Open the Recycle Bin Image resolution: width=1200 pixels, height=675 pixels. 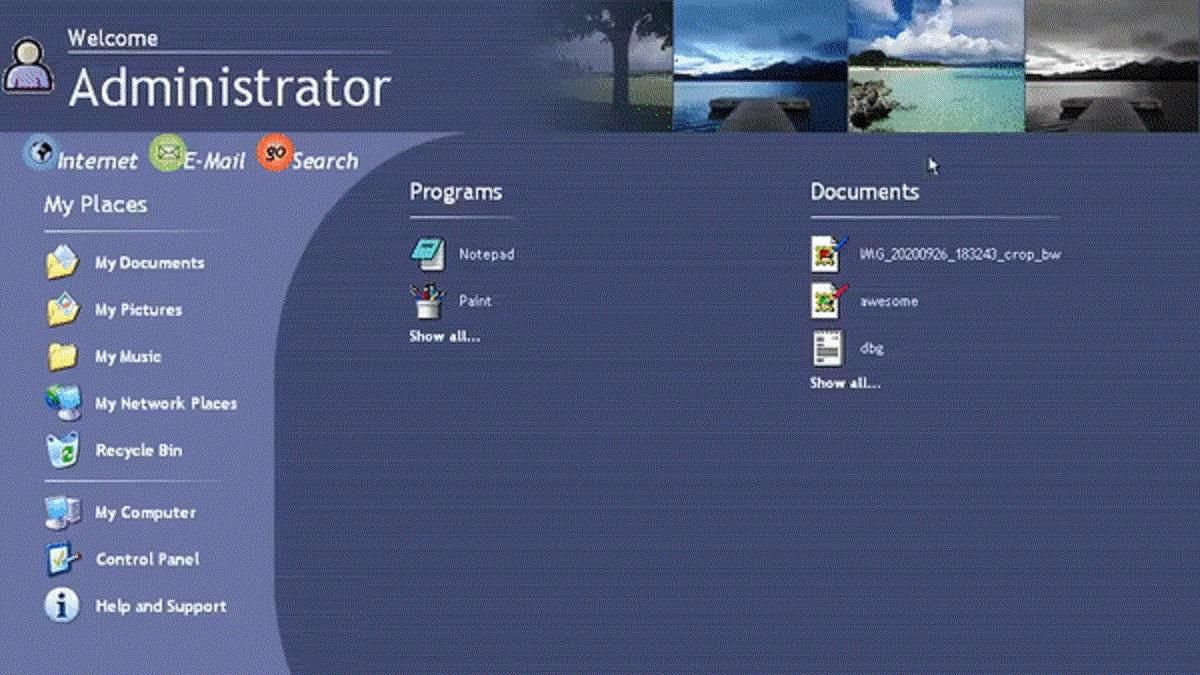pos(137,450)
